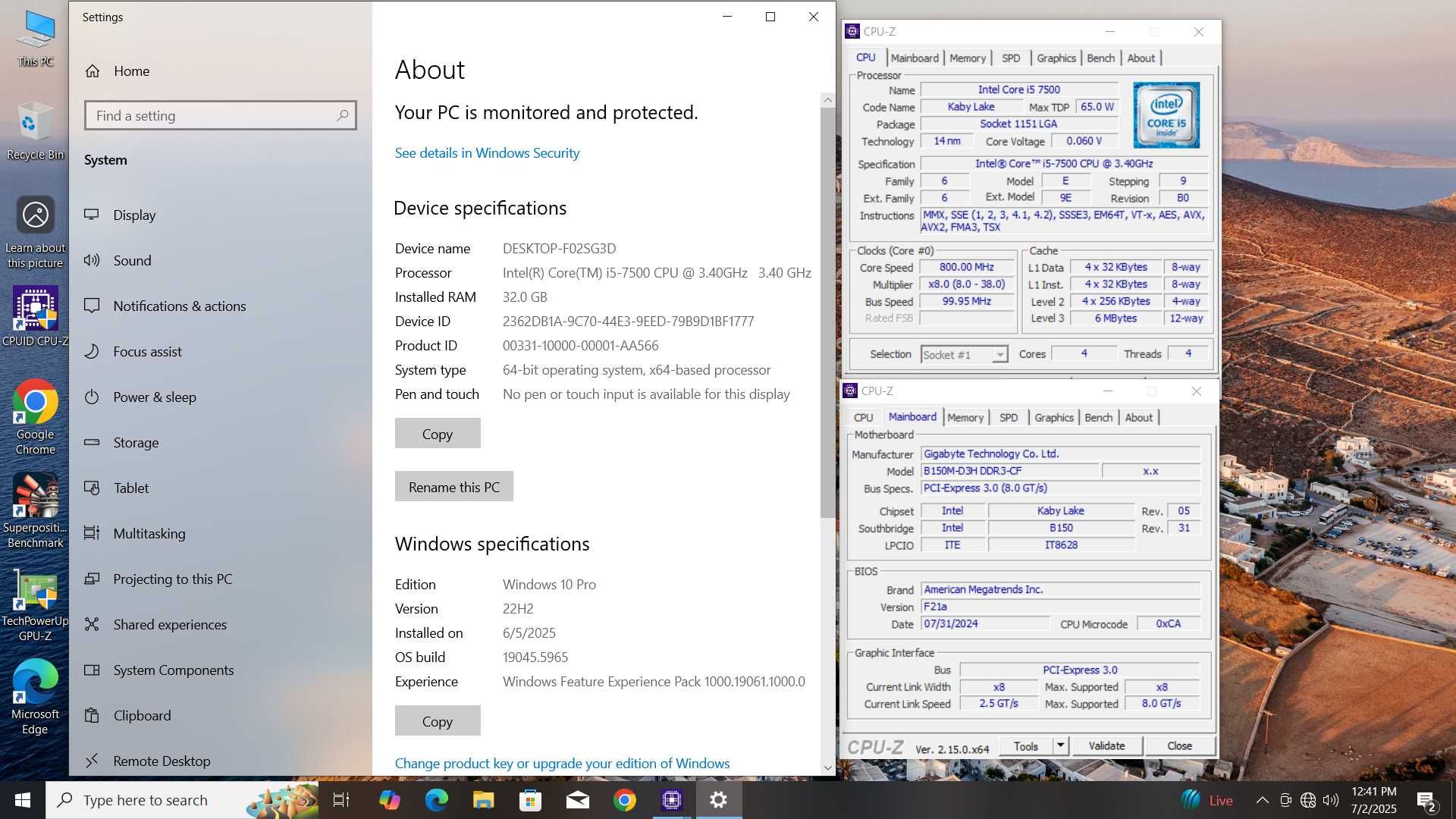Click Rename this PC button
Screen dimensions: 1456x819
tap(453, 487)
